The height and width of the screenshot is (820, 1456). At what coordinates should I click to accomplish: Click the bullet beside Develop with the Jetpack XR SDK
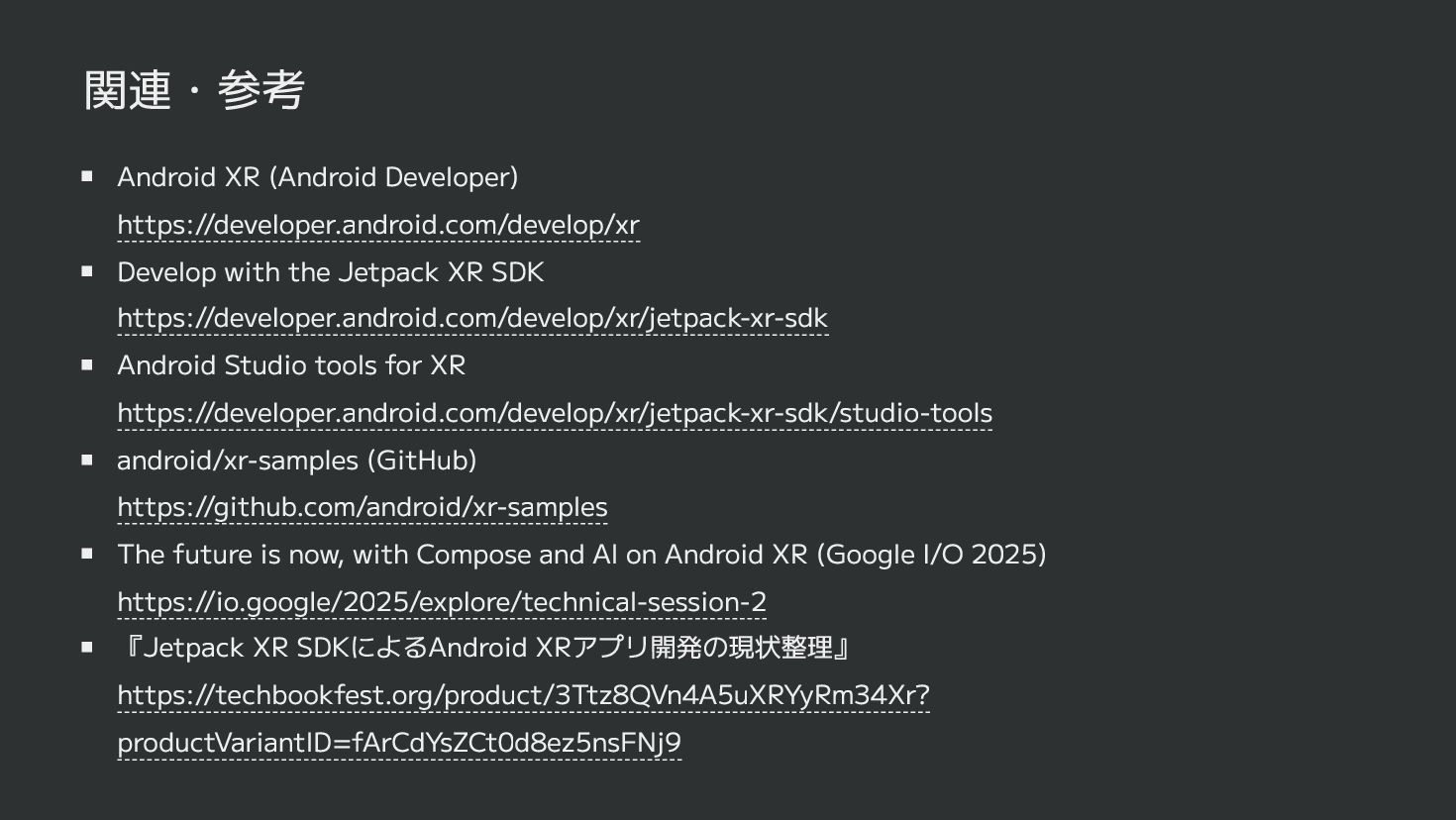pyautogui.click(x=87, y=270)
